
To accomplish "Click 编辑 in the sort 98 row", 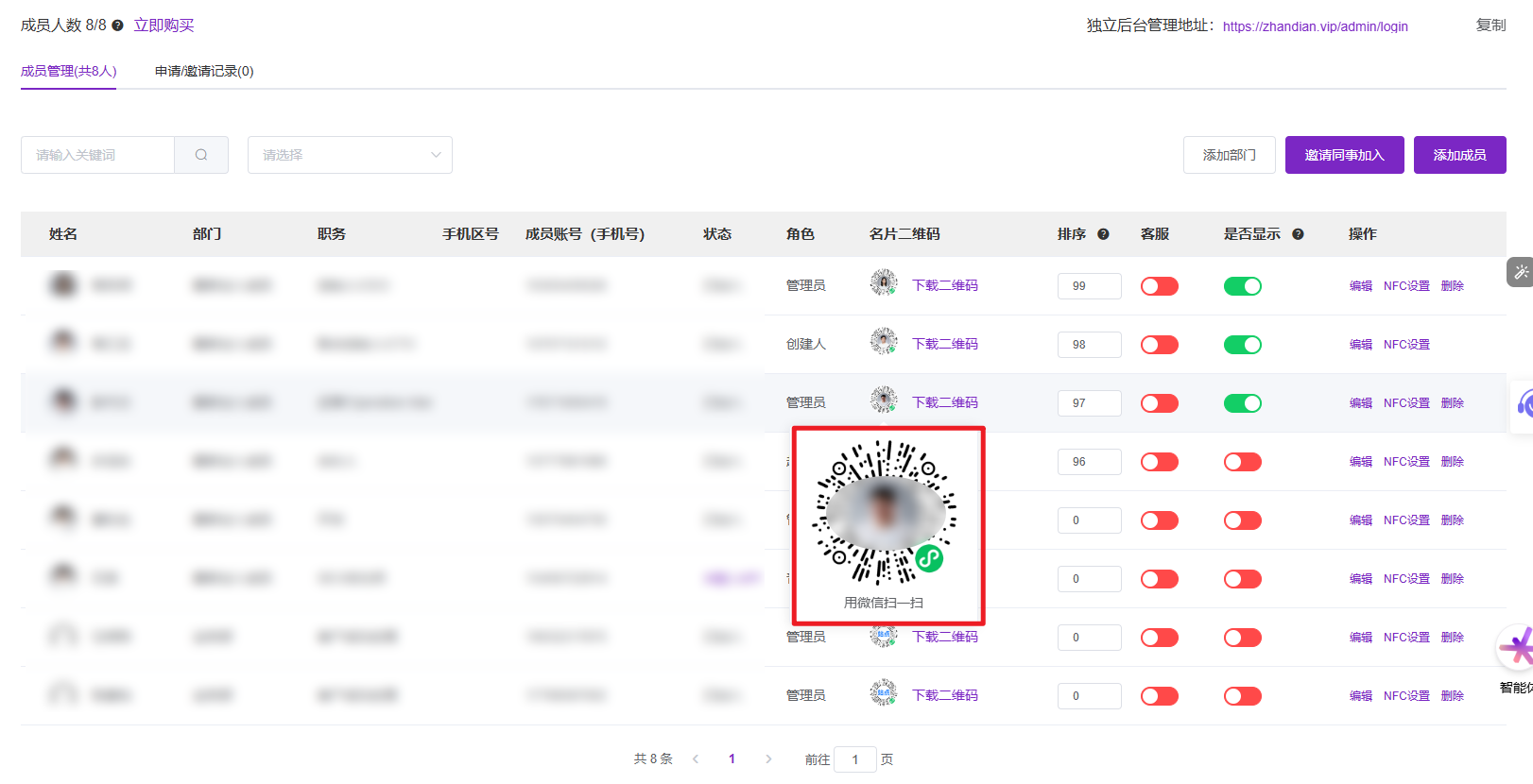I will (1361, 345).
